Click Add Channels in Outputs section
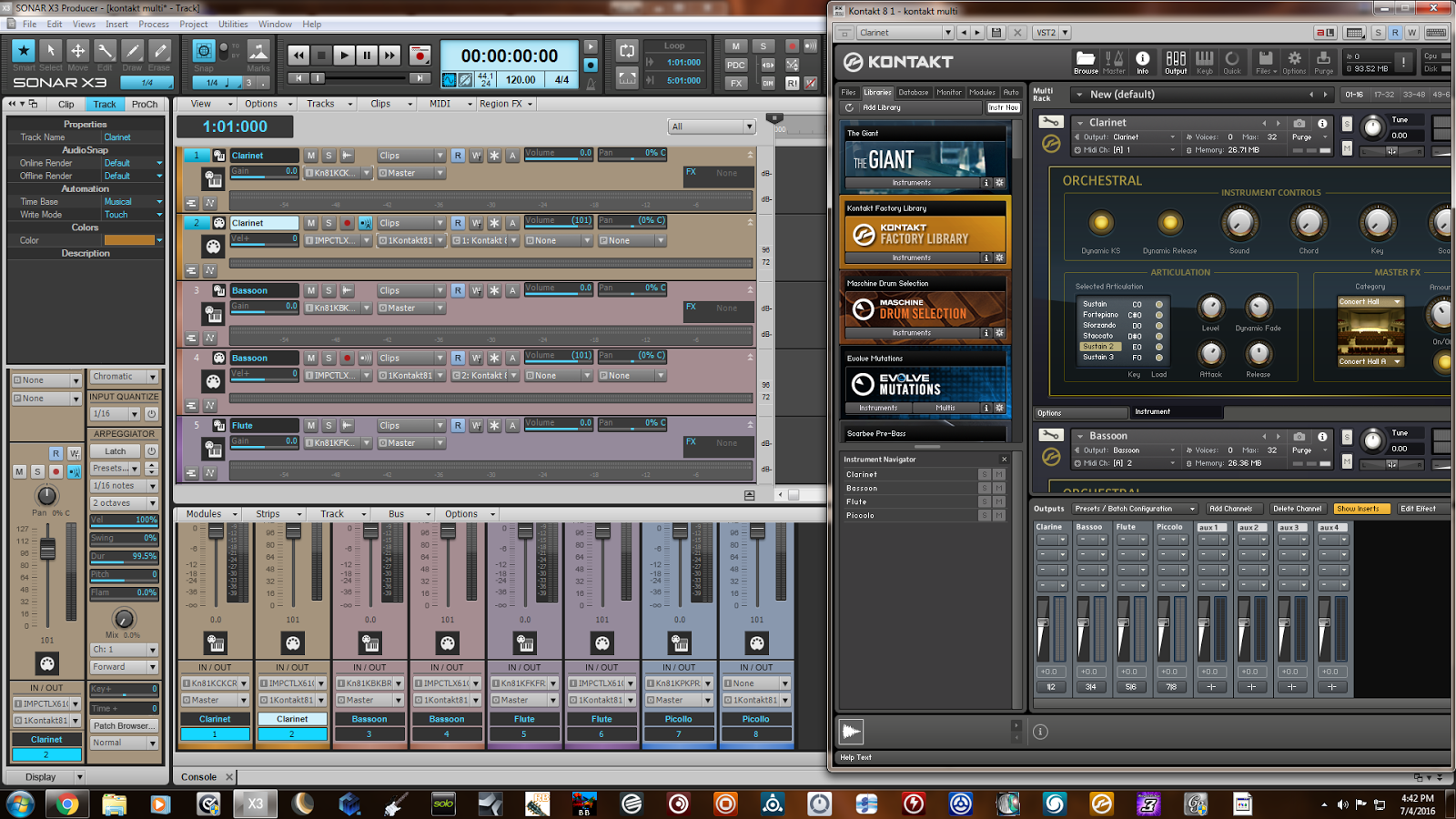This screenshot has height=819, width=1456. [1231, 509]
